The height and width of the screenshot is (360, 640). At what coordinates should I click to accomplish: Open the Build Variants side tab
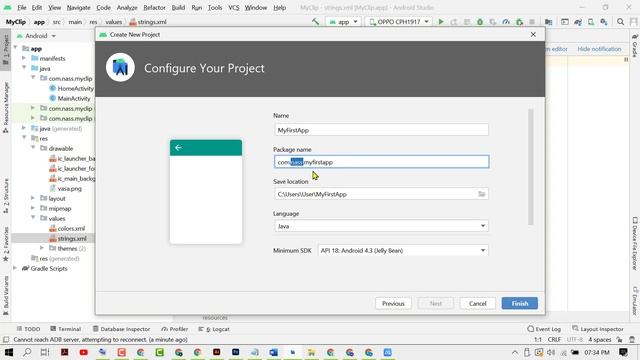[6, 295]
